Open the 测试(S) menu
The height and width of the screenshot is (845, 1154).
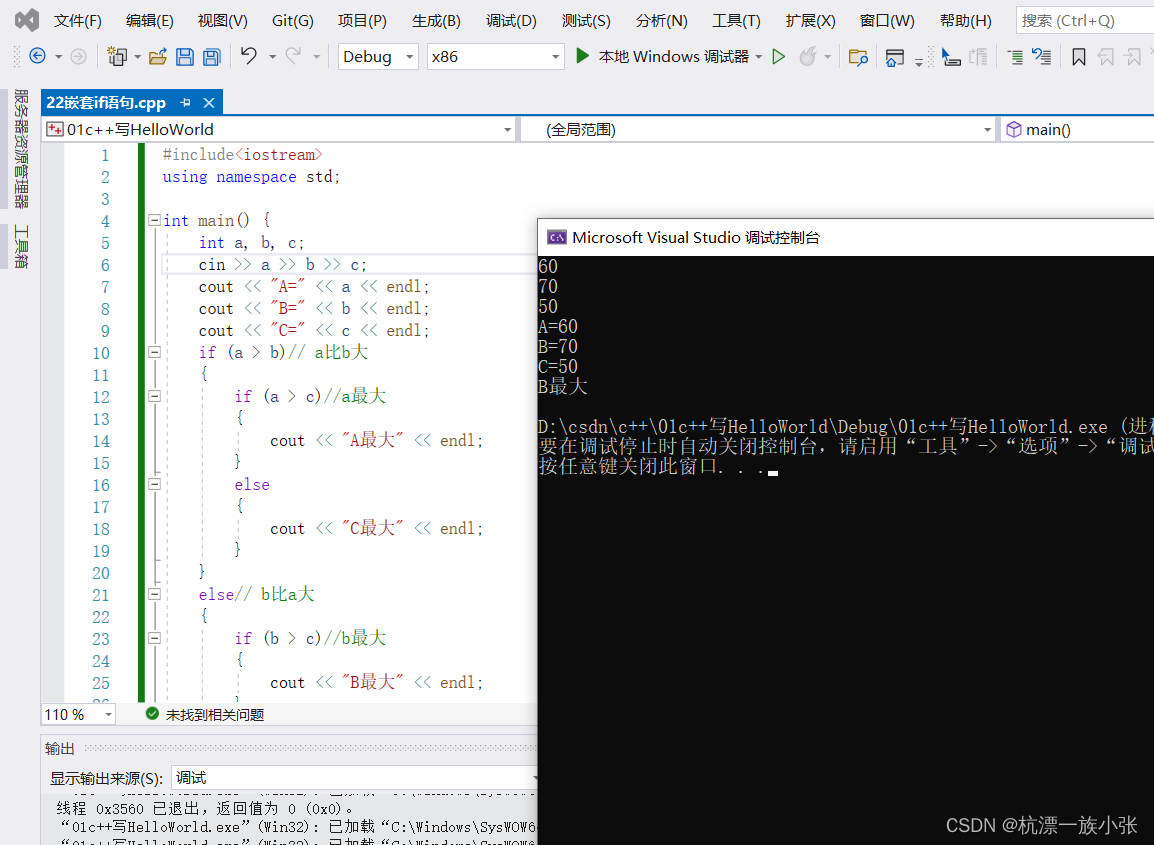click(586, 21)
